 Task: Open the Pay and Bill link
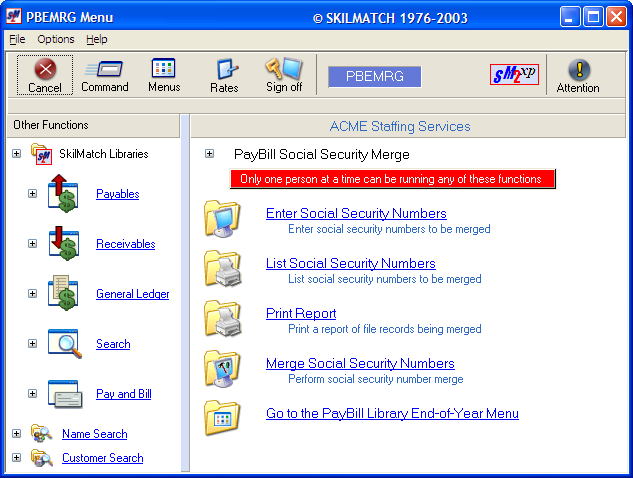[124, 394]
